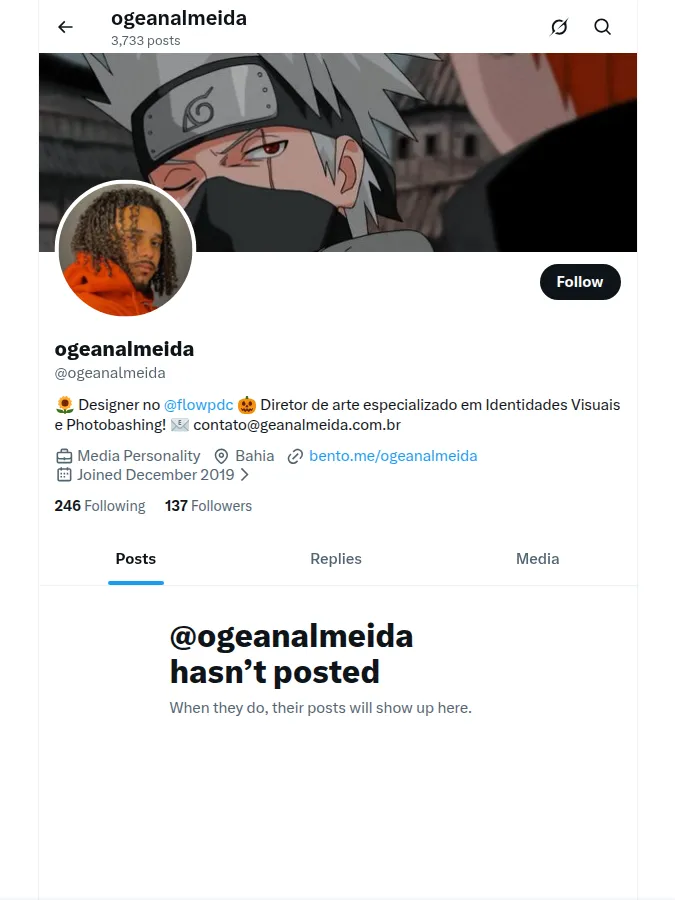Open the Grok slash-circle icon

559,27
